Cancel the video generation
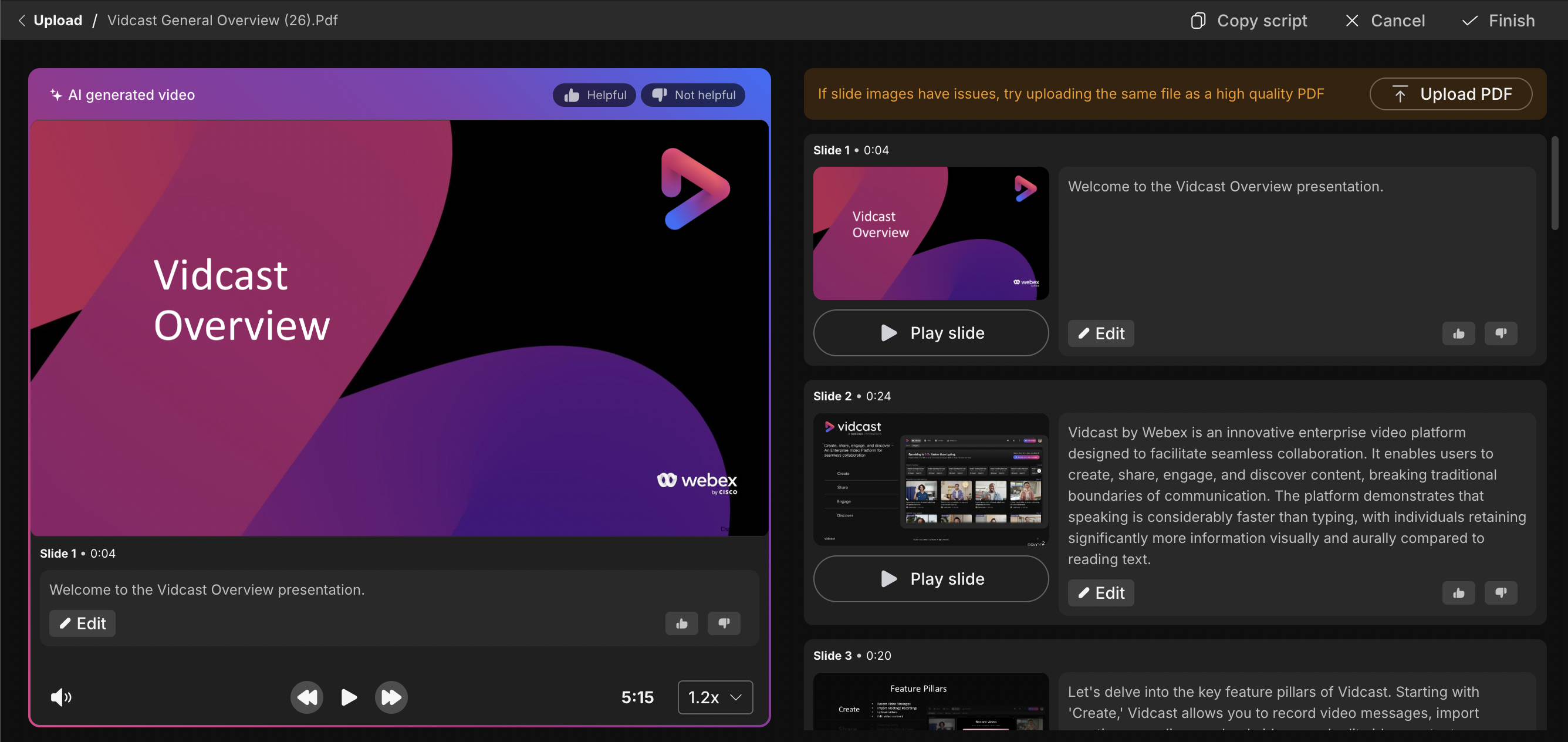 pos(1385,21)
